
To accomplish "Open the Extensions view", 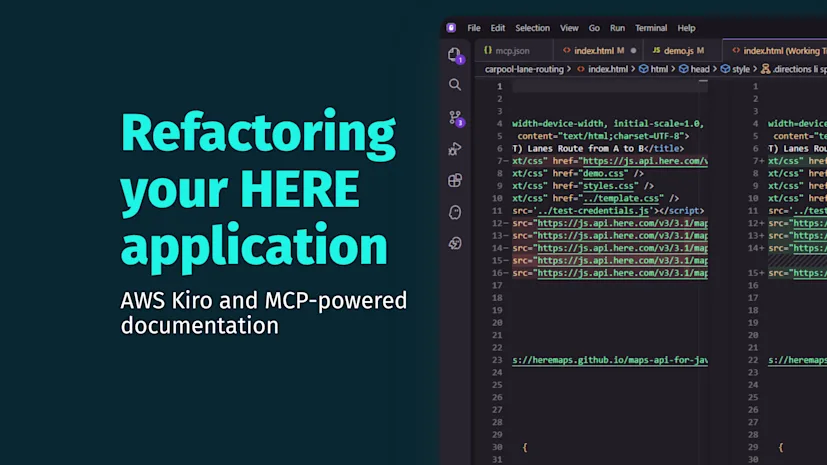I will [x=455, y=180].
